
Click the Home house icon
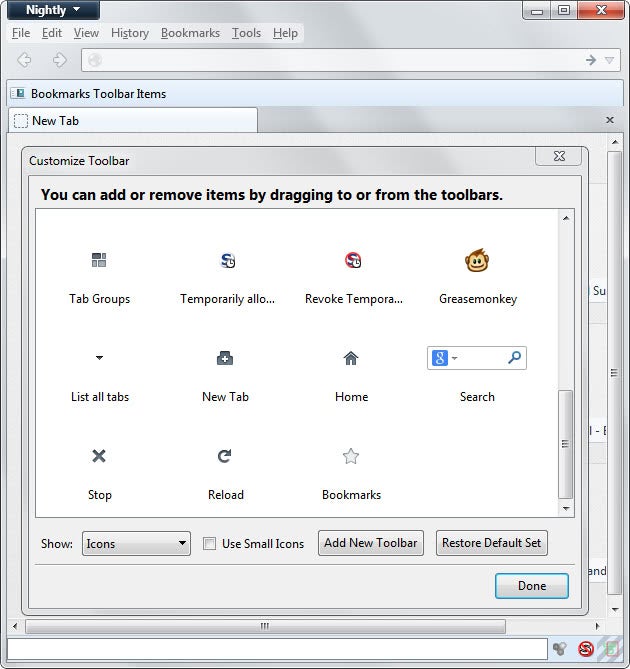(351, 358)
